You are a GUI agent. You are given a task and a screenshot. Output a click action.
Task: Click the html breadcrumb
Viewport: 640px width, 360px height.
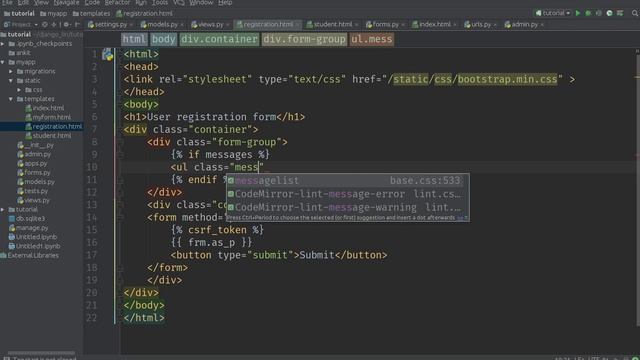click(x=134, y=39)
